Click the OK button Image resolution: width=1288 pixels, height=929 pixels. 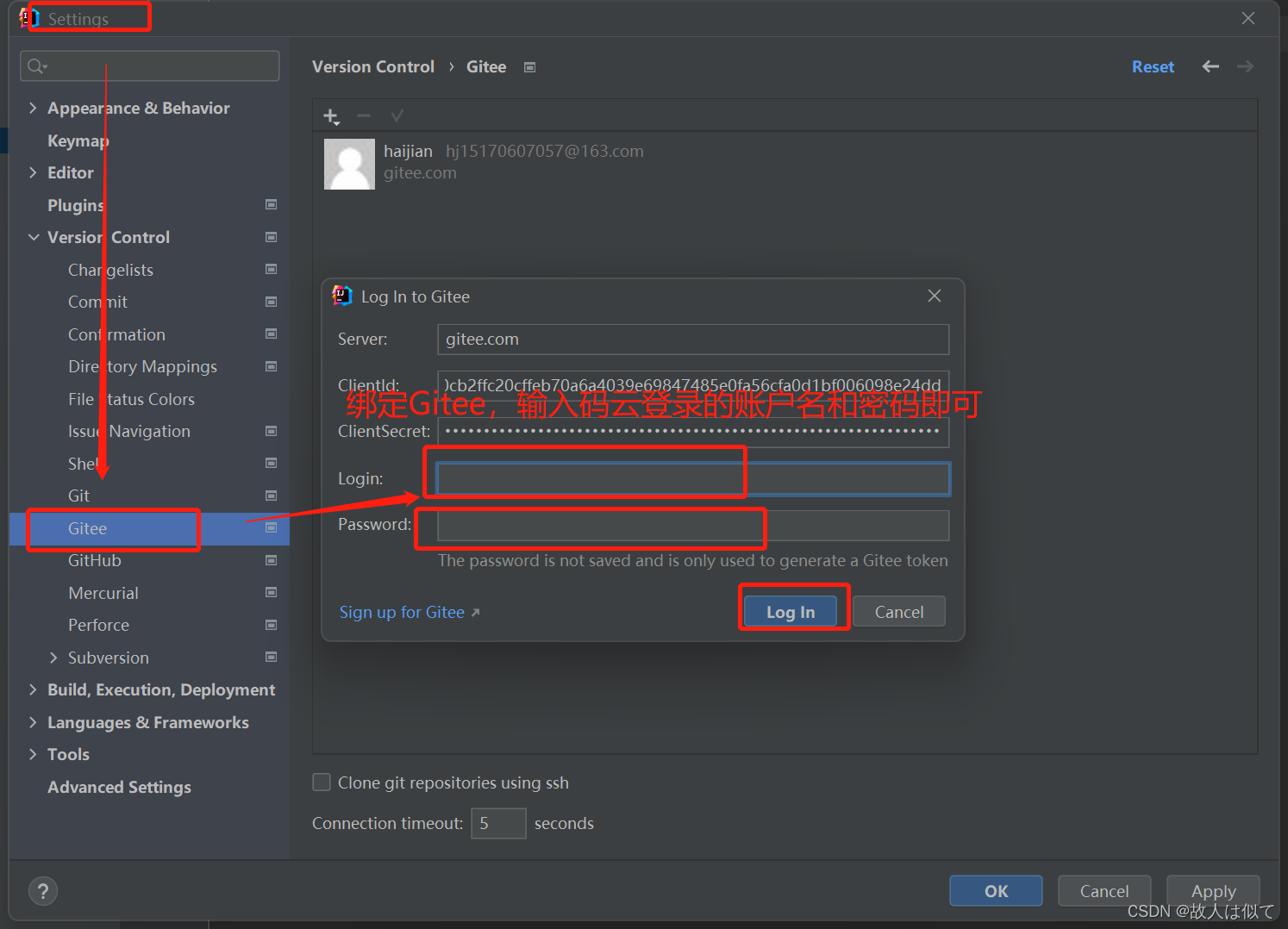point(996,891)
